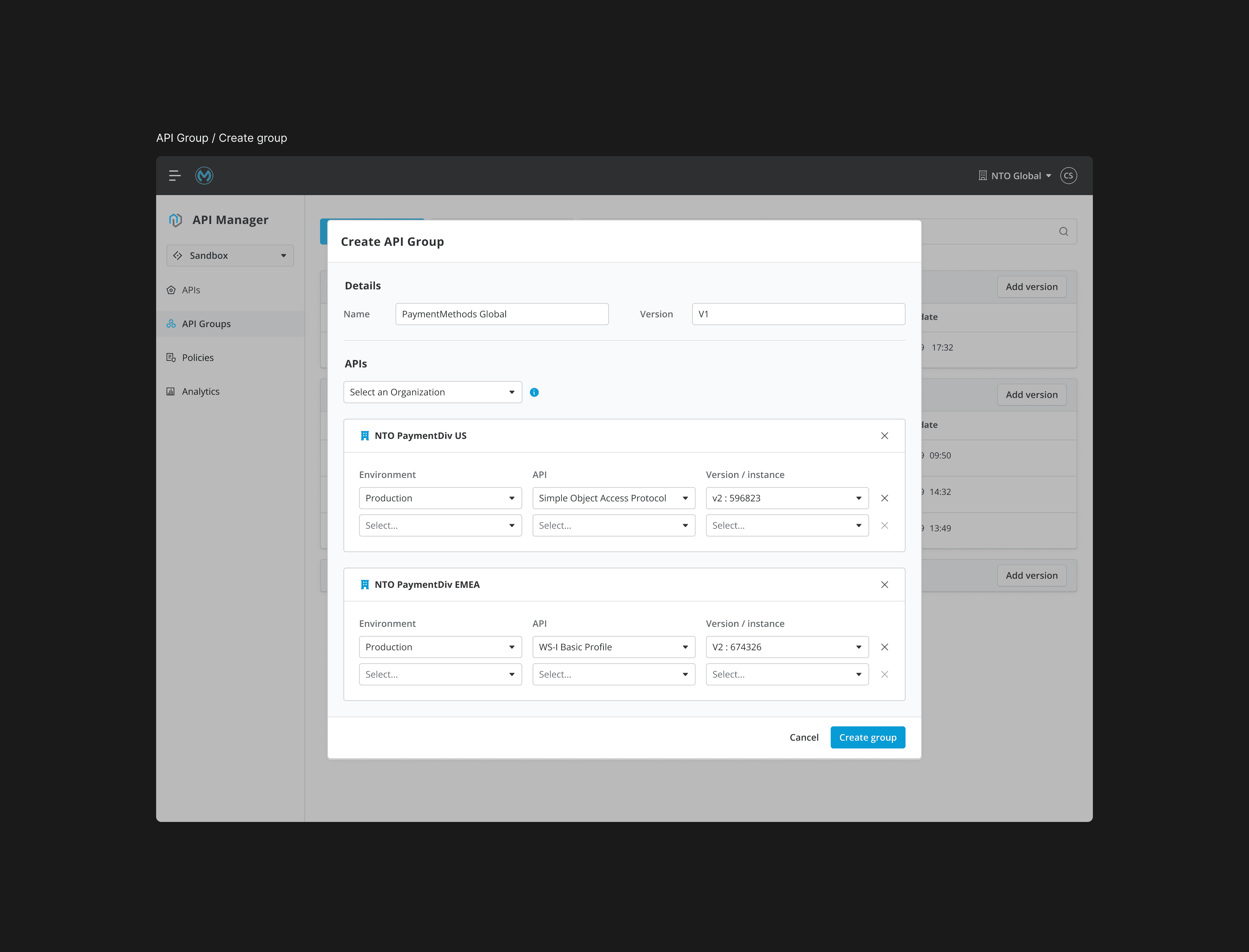Click the search magnifier icon

click(1063, 232)
